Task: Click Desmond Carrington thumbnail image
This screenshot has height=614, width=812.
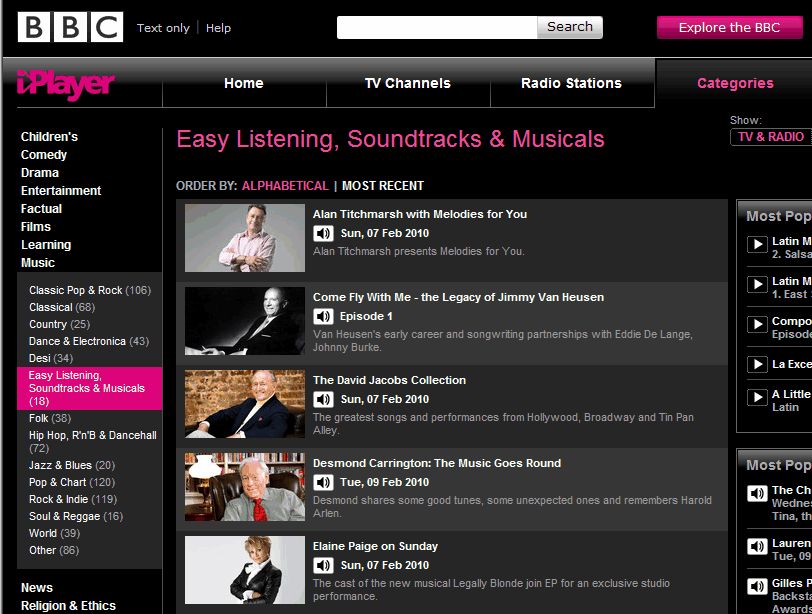Action: click(x=245, y=487)
